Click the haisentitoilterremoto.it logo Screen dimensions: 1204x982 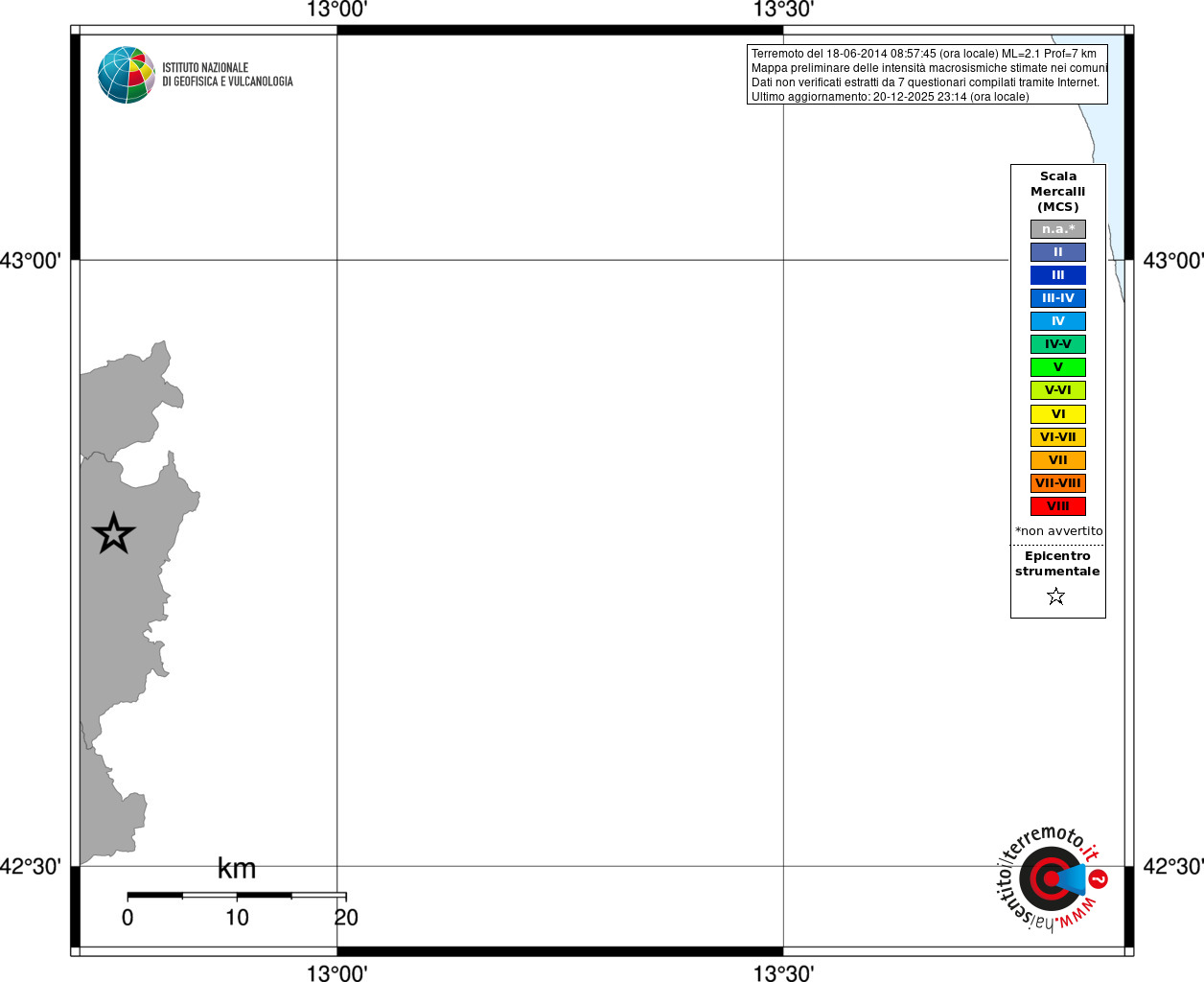coord(1053,877)
